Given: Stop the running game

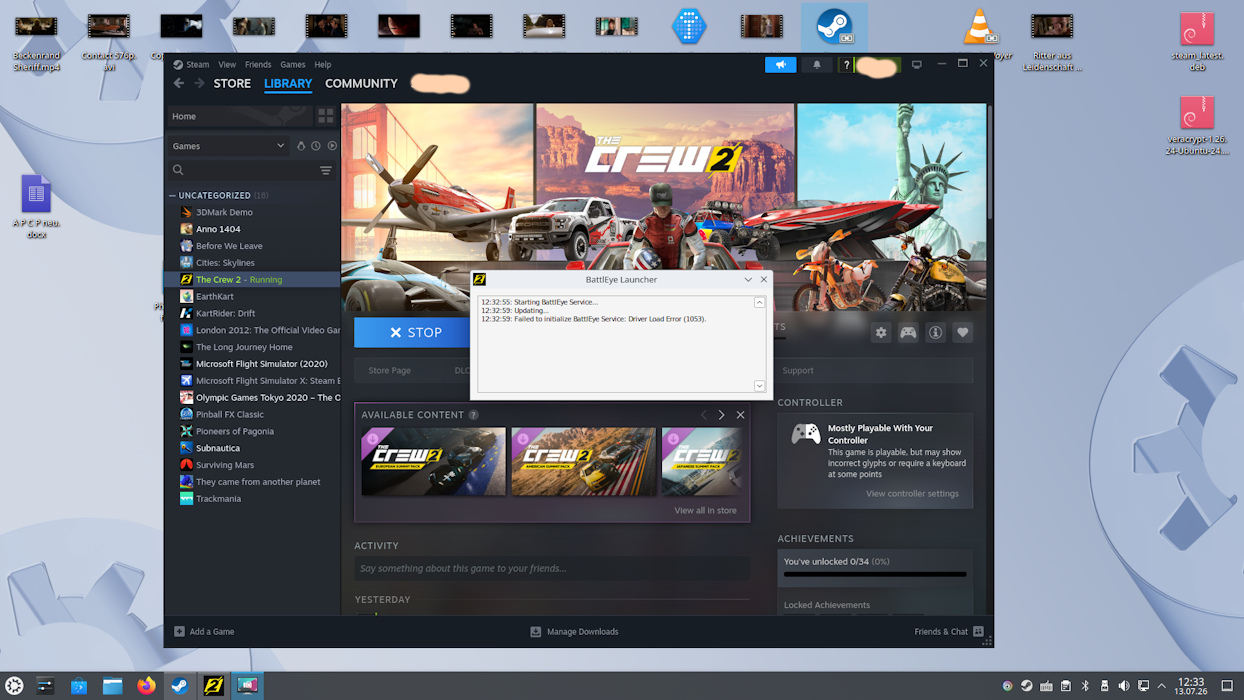Looking at the screenshot, I should click(x=413, y=332).
